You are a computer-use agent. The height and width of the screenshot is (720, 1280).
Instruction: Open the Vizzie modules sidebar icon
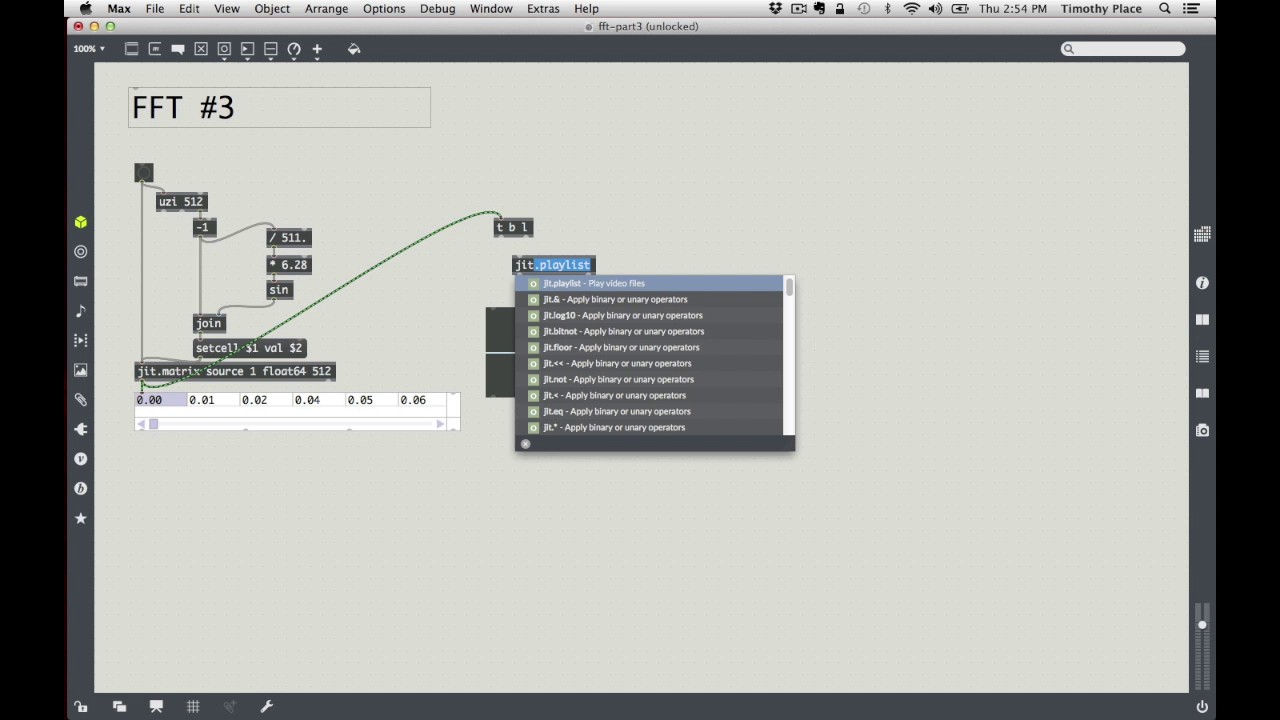click(x=81, y=459)
